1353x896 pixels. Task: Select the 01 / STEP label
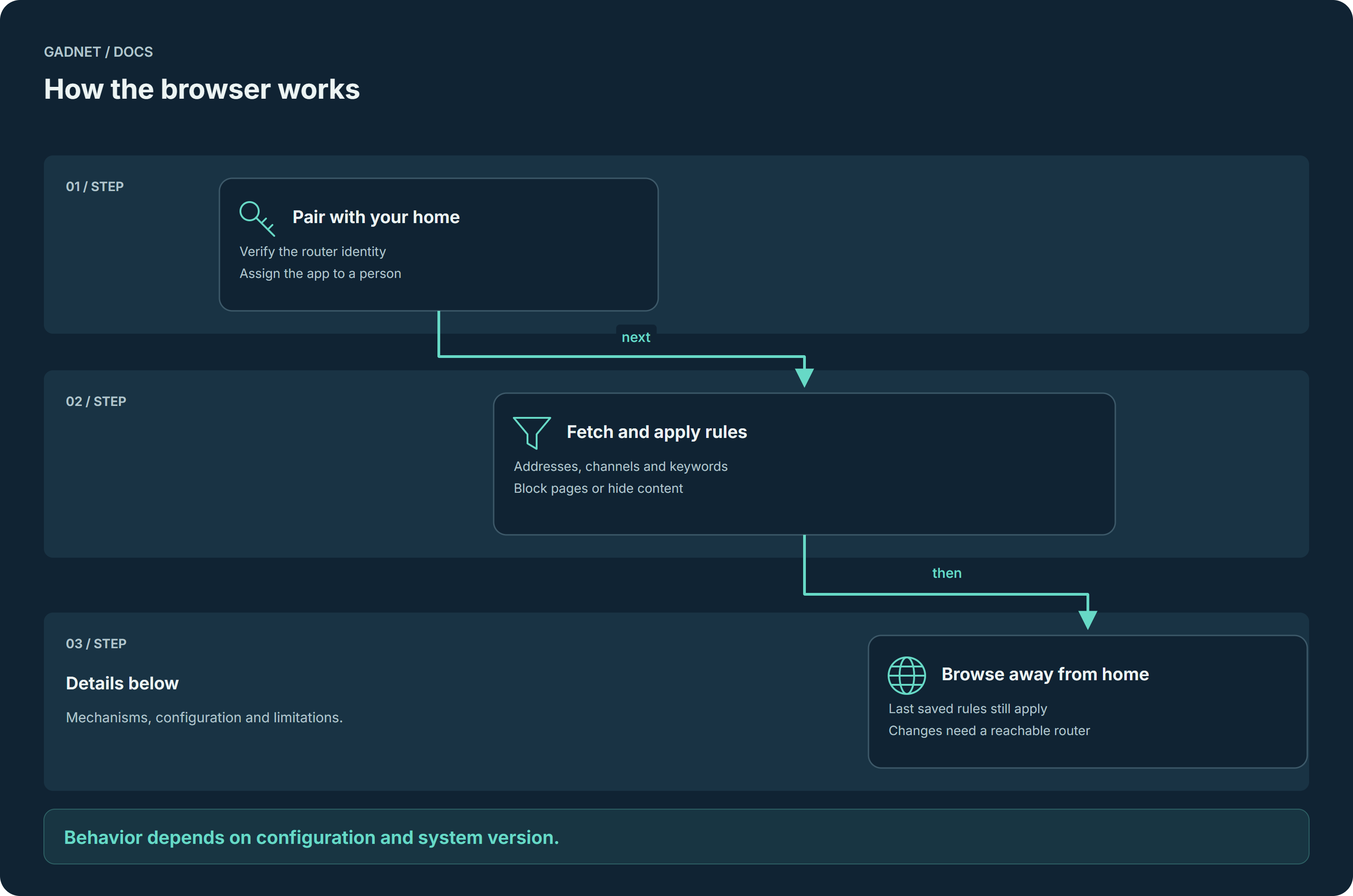(95, 187)
